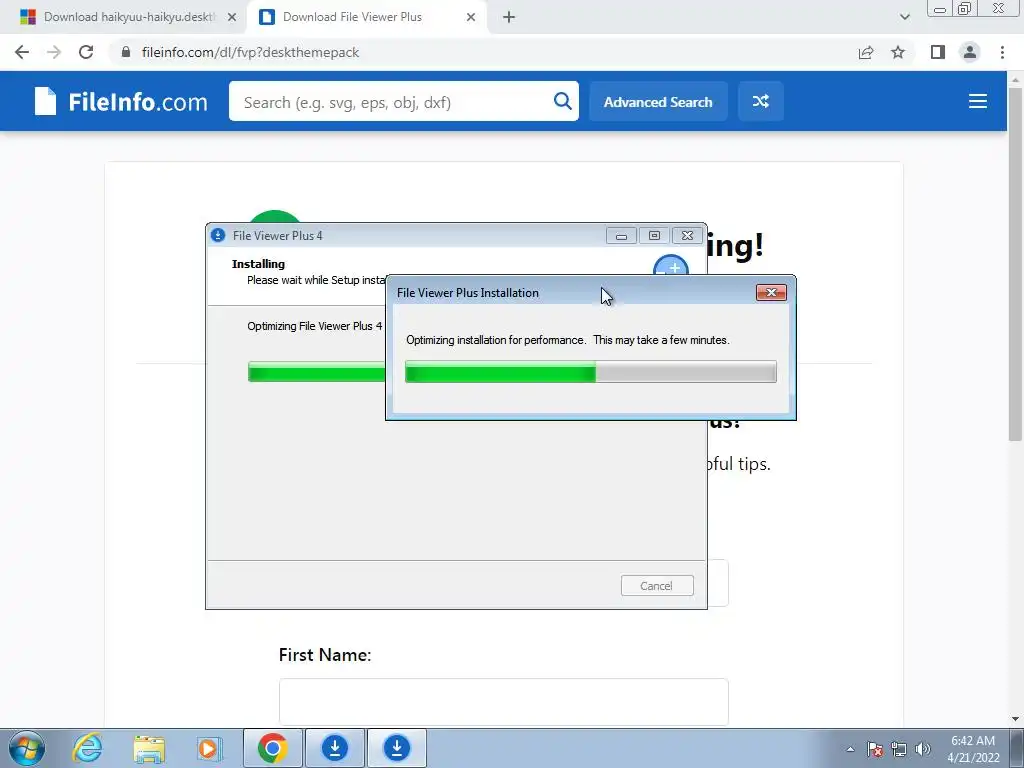Image resolution: width=1024 pixels, height=768 pixels.
Task: Open the FileInfo hamburger menu
Action: 977,101
